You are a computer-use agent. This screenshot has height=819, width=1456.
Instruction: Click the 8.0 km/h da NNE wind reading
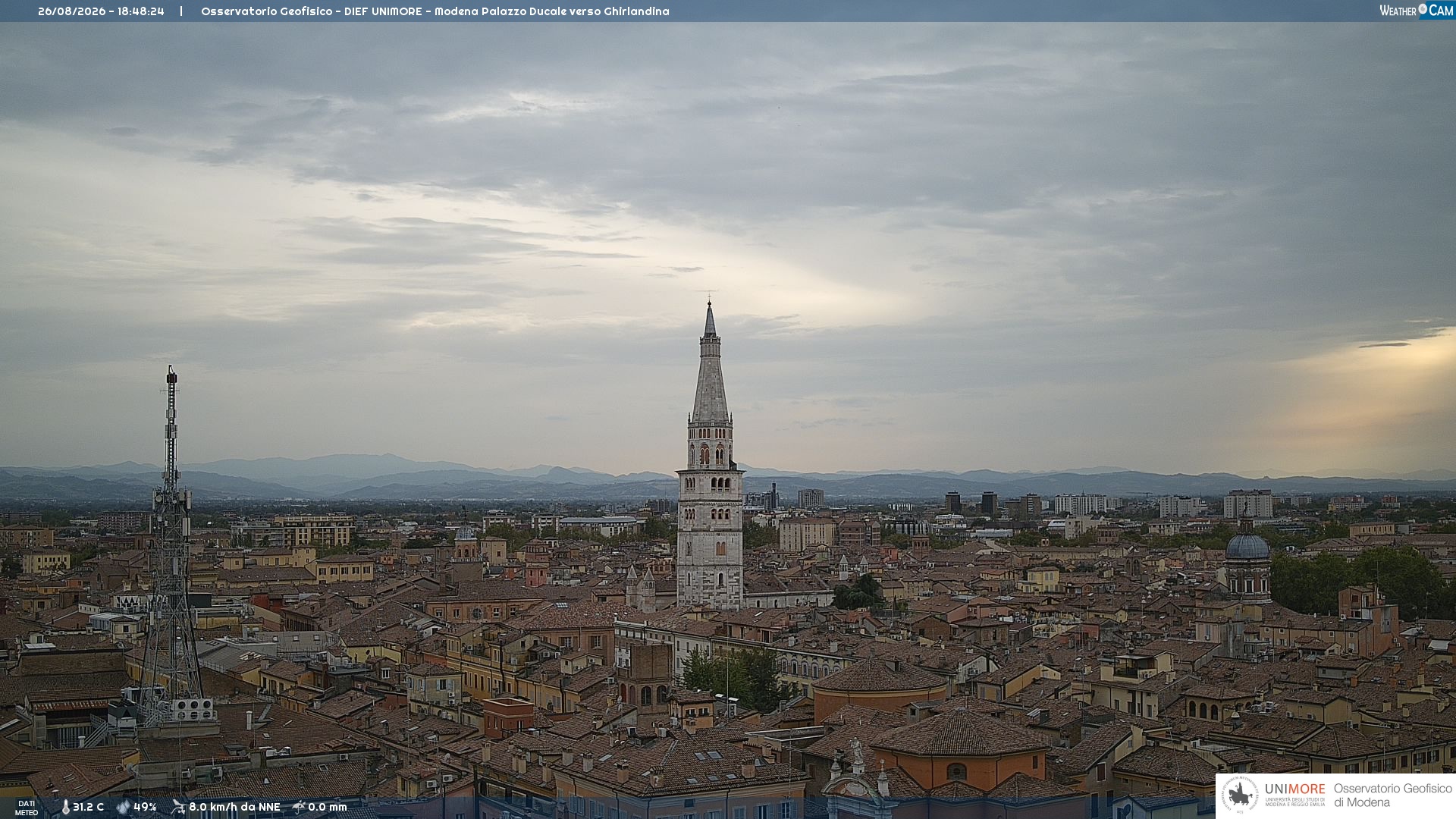(234, 807)
